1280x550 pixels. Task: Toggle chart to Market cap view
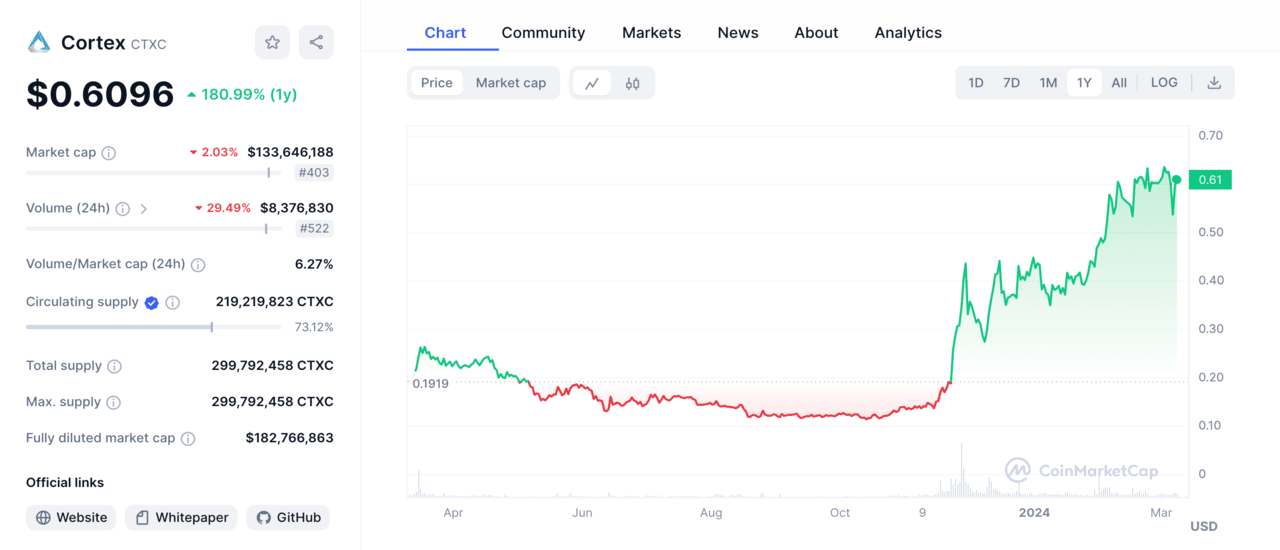510,83
